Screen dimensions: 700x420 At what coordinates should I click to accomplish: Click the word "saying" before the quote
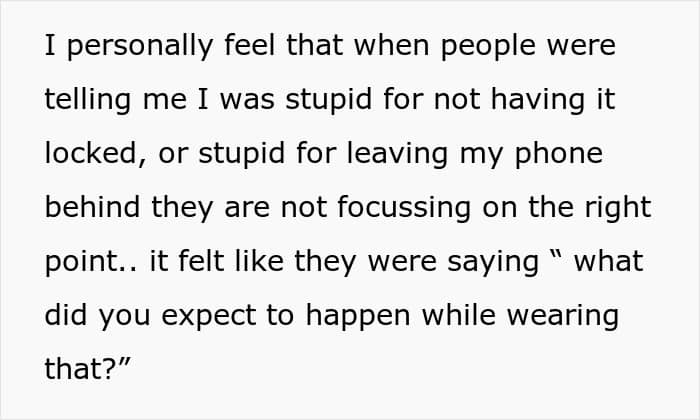(x=493, y=263)
